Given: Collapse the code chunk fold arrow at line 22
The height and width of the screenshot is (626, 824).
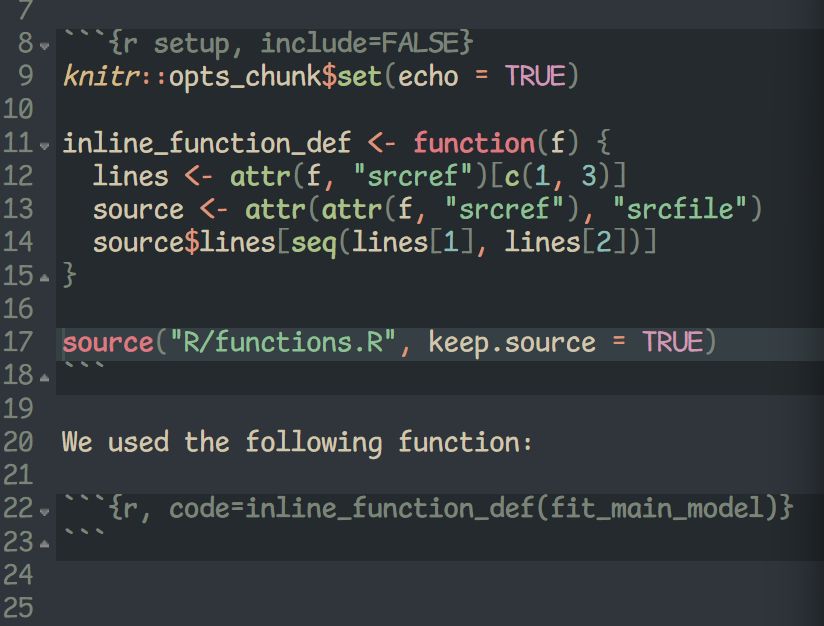Looking at the screenshot, I should 45,511.
